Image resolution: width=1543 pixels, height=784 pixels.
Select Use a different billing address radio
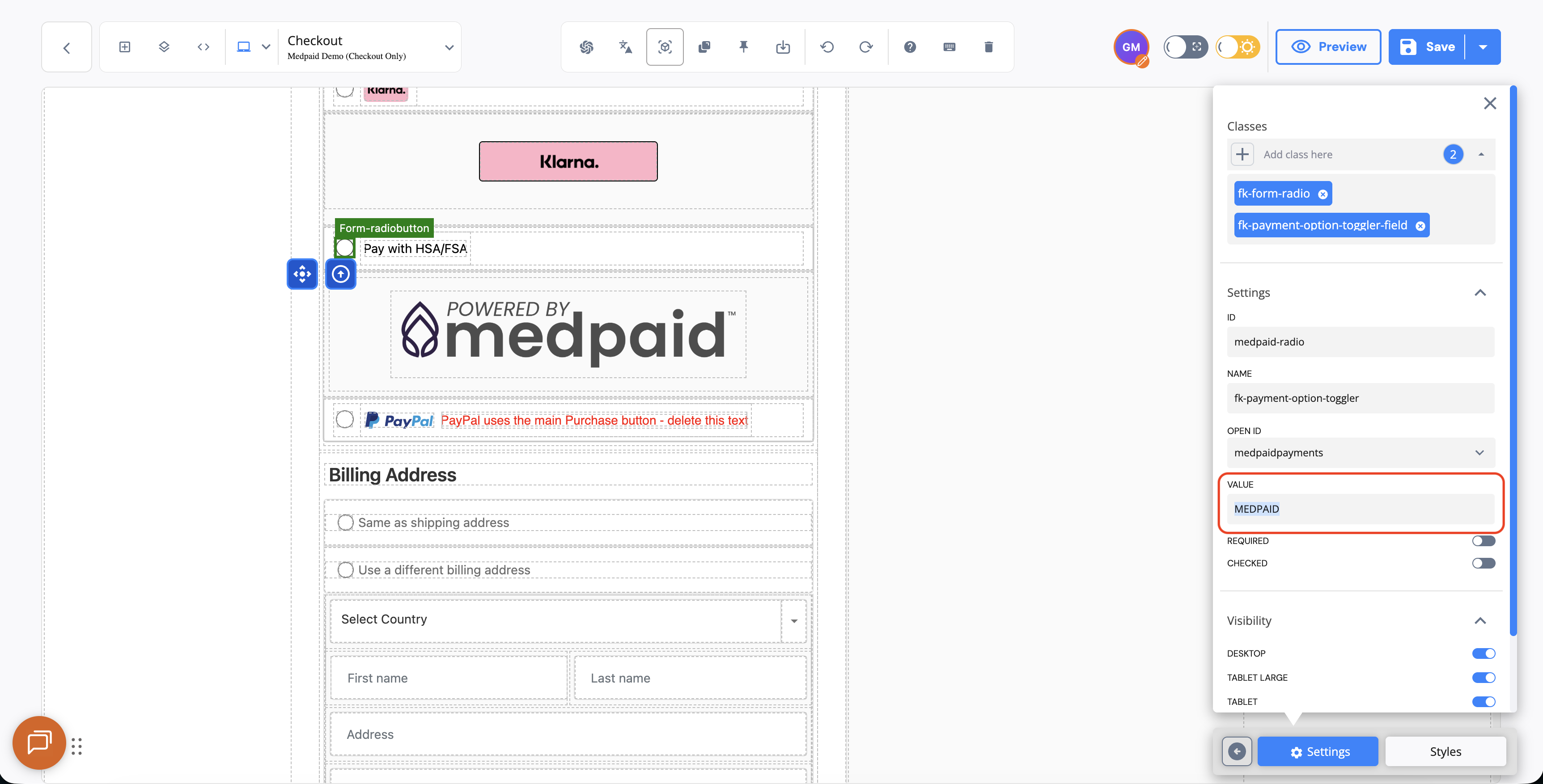click(x=346, y=570)
